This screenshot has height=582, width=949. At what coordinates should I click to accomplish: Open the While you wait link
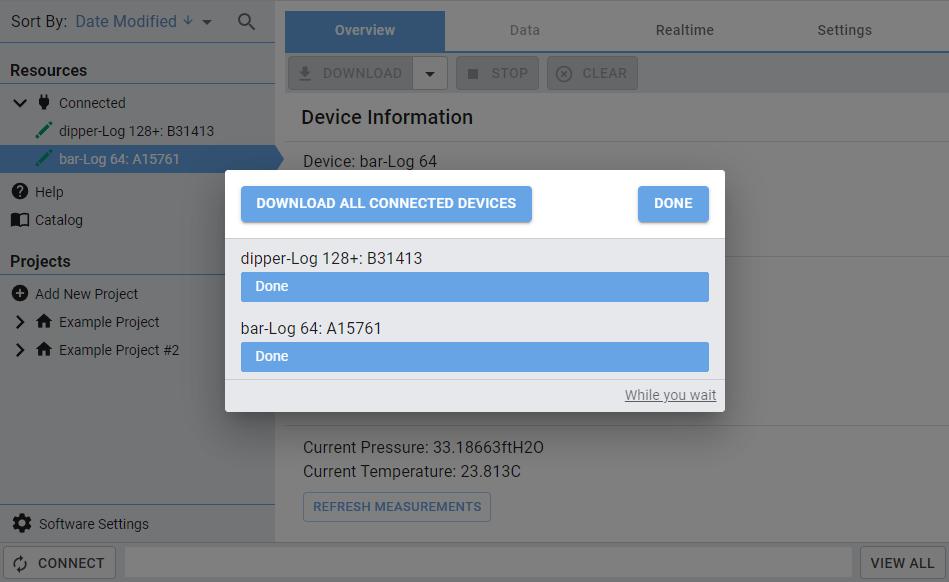(x=670, y=395)
